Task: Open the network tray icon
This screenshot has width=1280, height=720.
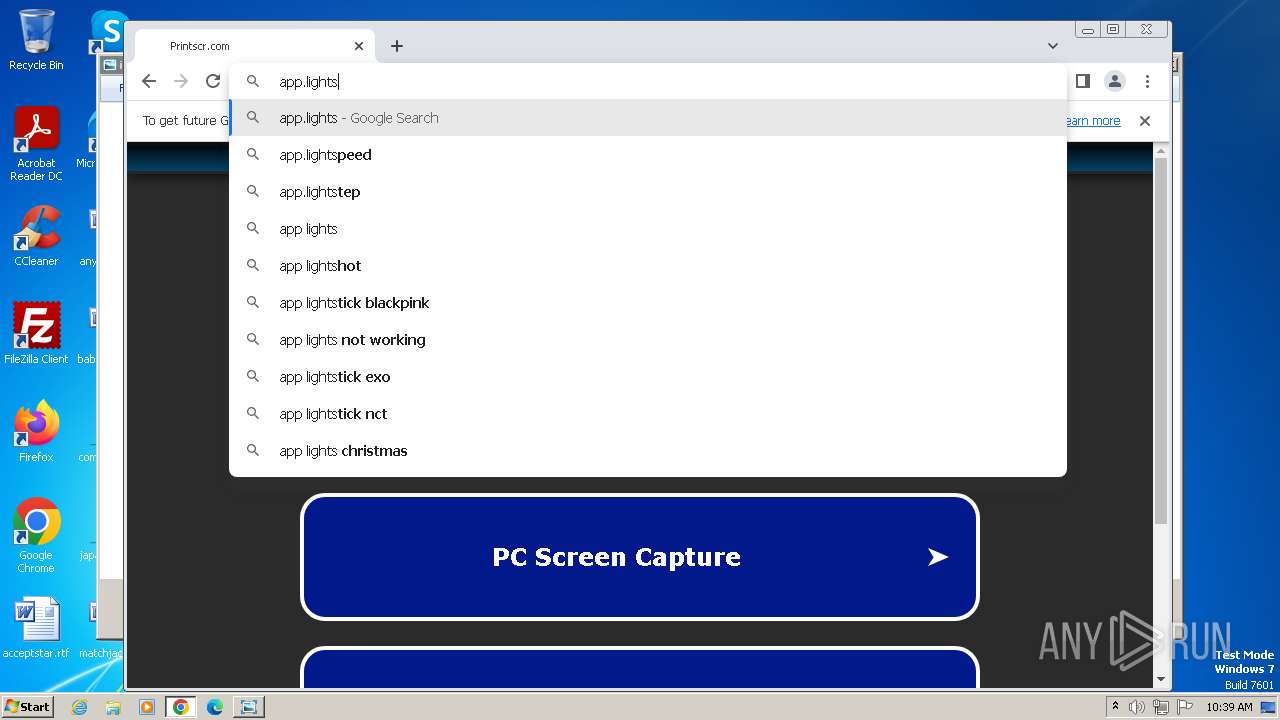Action: 1160,707
